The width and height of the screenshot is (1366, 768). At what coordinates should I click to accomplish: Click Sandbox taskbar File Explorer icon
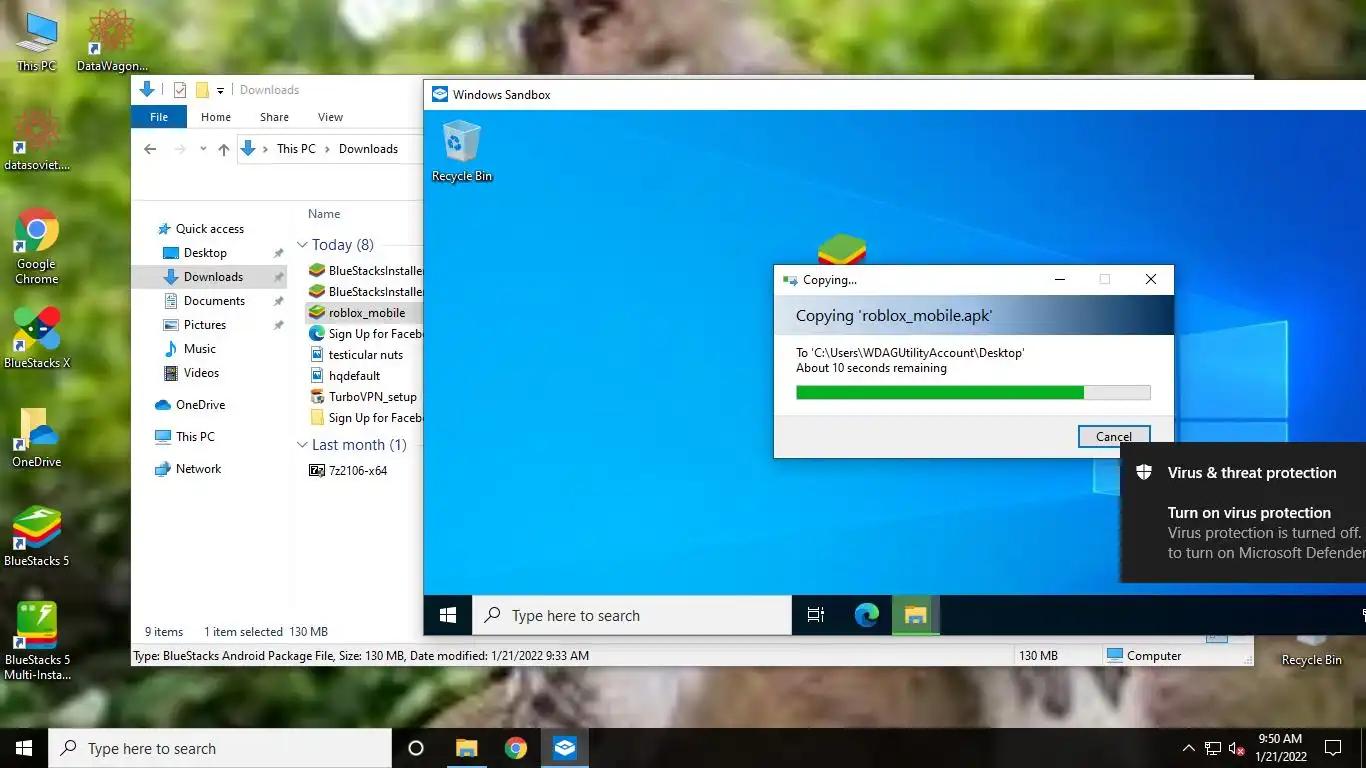pyautogui.click(x=916, y=615)
